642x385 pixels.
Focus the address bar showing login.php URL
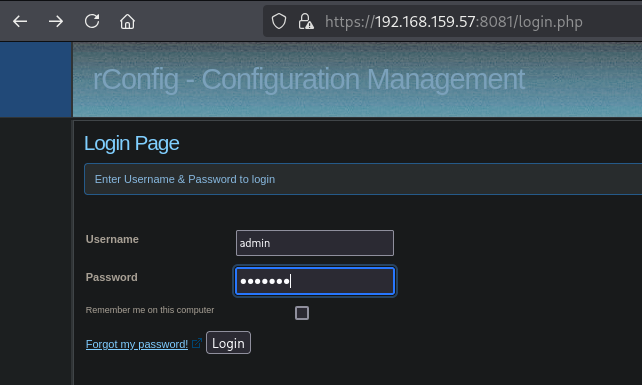[x=454, y=21]
